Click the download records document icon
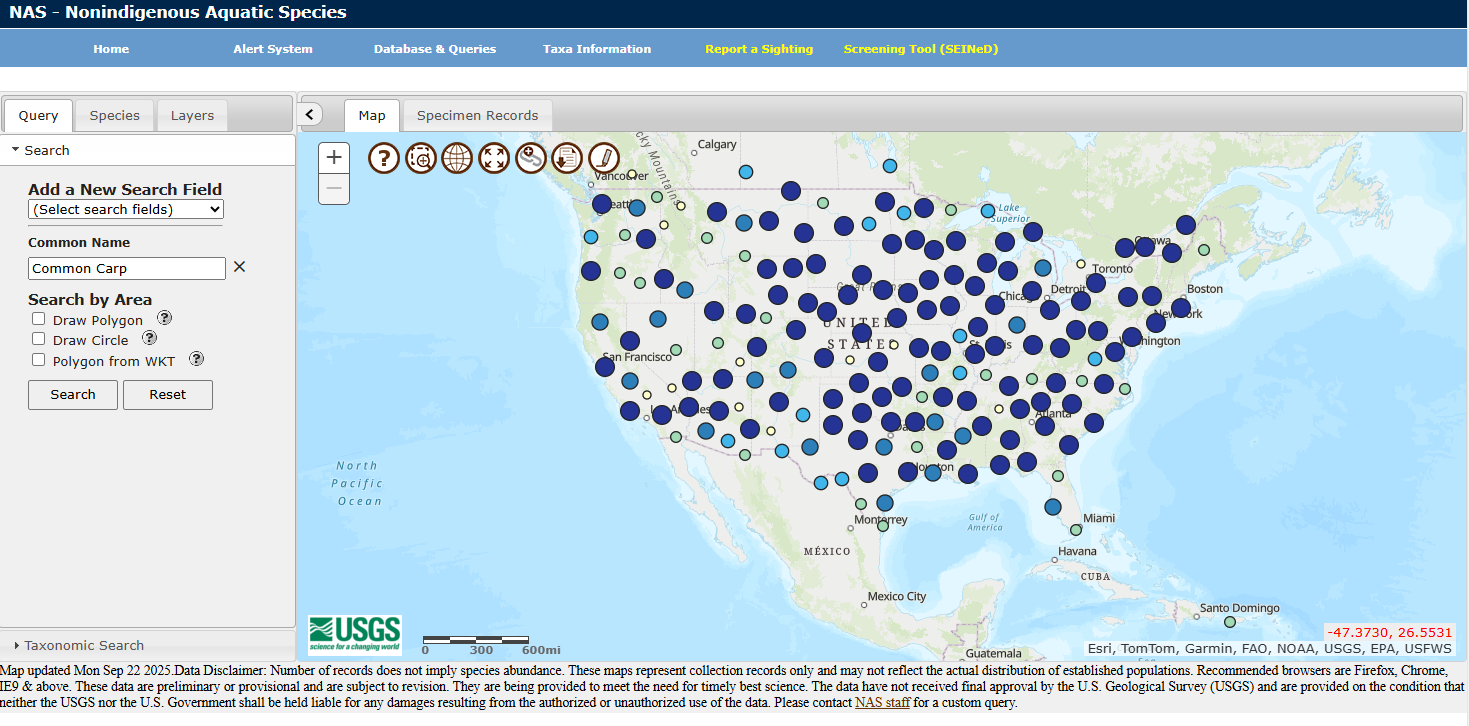The width and height of the screenshot is (1469, 726). 567,158
